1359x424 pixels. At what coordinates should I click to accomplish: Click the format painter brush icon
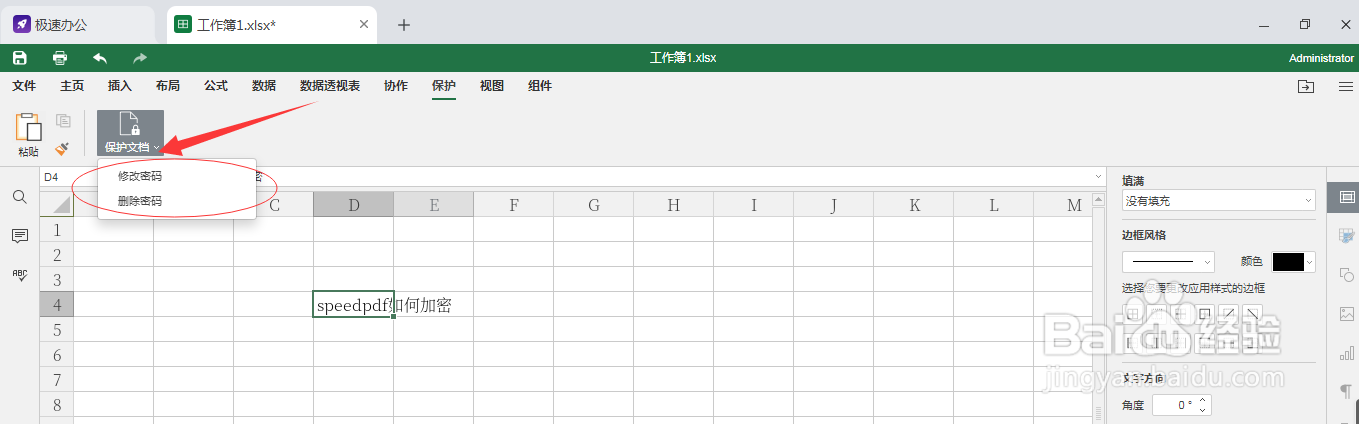click(62, 148)
